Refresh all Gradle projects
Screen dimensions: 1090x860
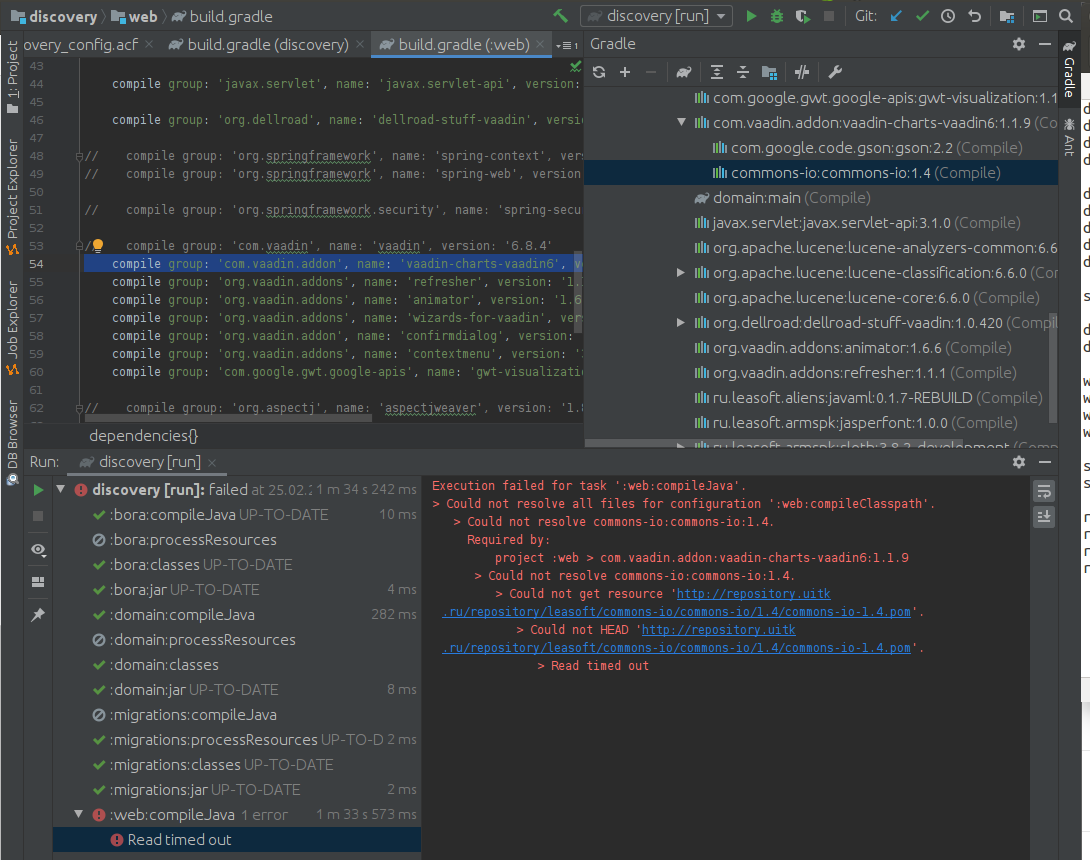tap(599, 72)
